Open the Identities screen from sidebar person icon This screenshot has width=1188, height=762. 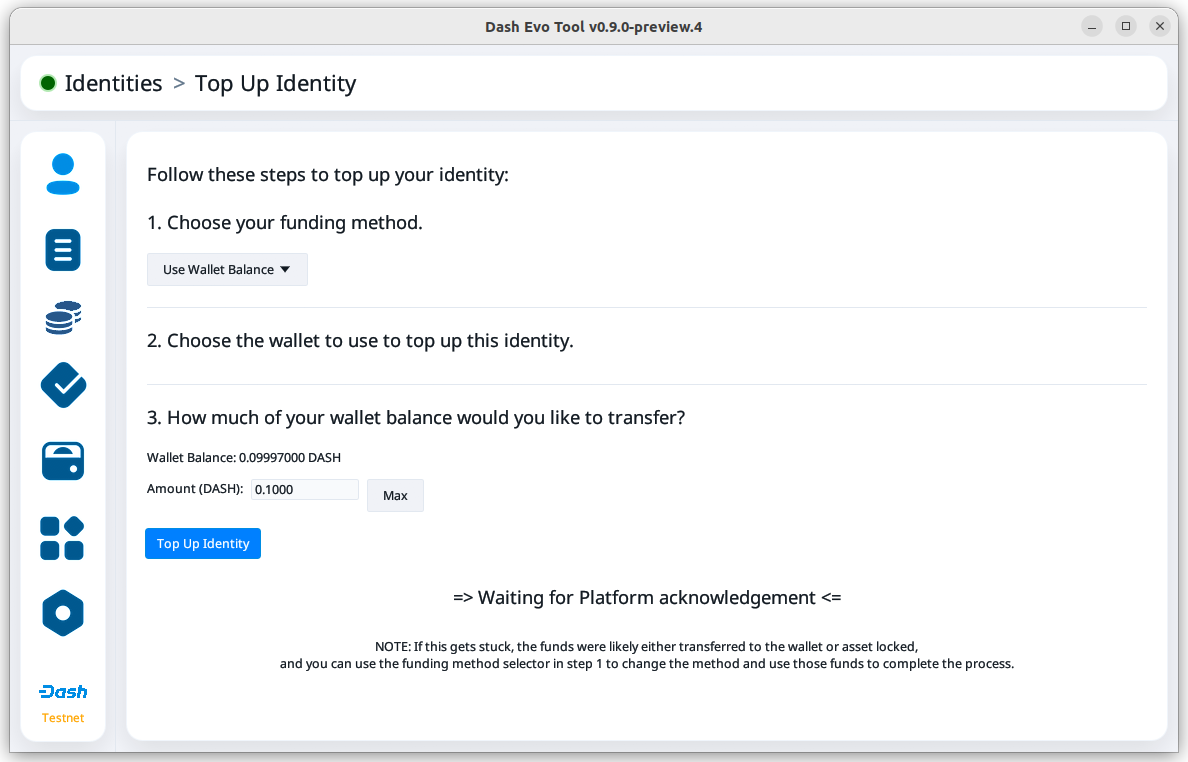[63, 174]
